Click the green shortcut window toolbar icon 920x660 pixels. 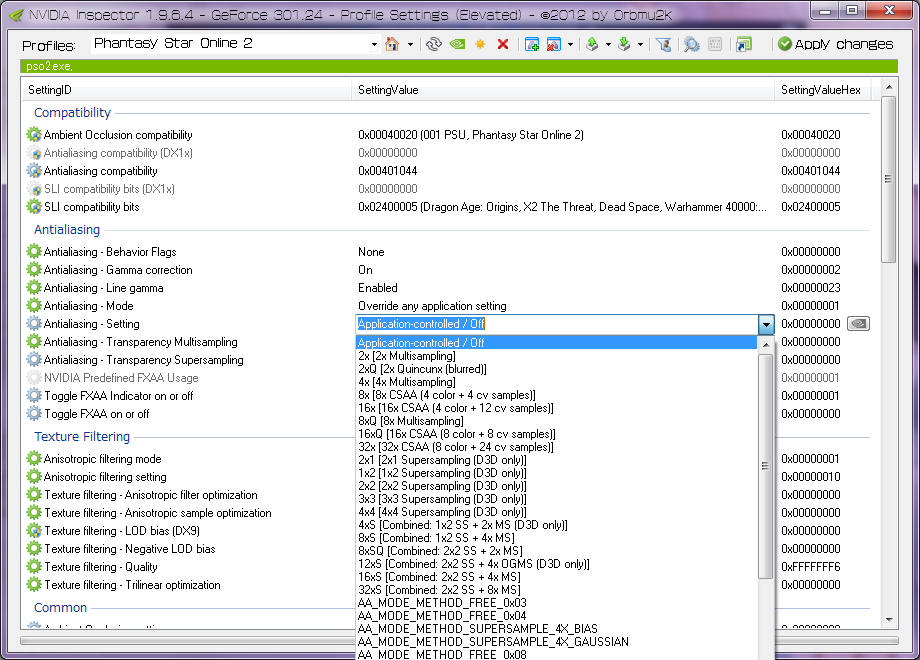(x=743, y=44)
